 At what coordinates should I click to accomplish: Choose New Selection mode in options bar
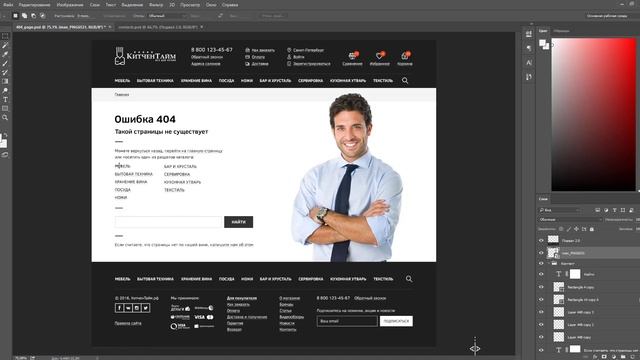[x=16, y=16]
